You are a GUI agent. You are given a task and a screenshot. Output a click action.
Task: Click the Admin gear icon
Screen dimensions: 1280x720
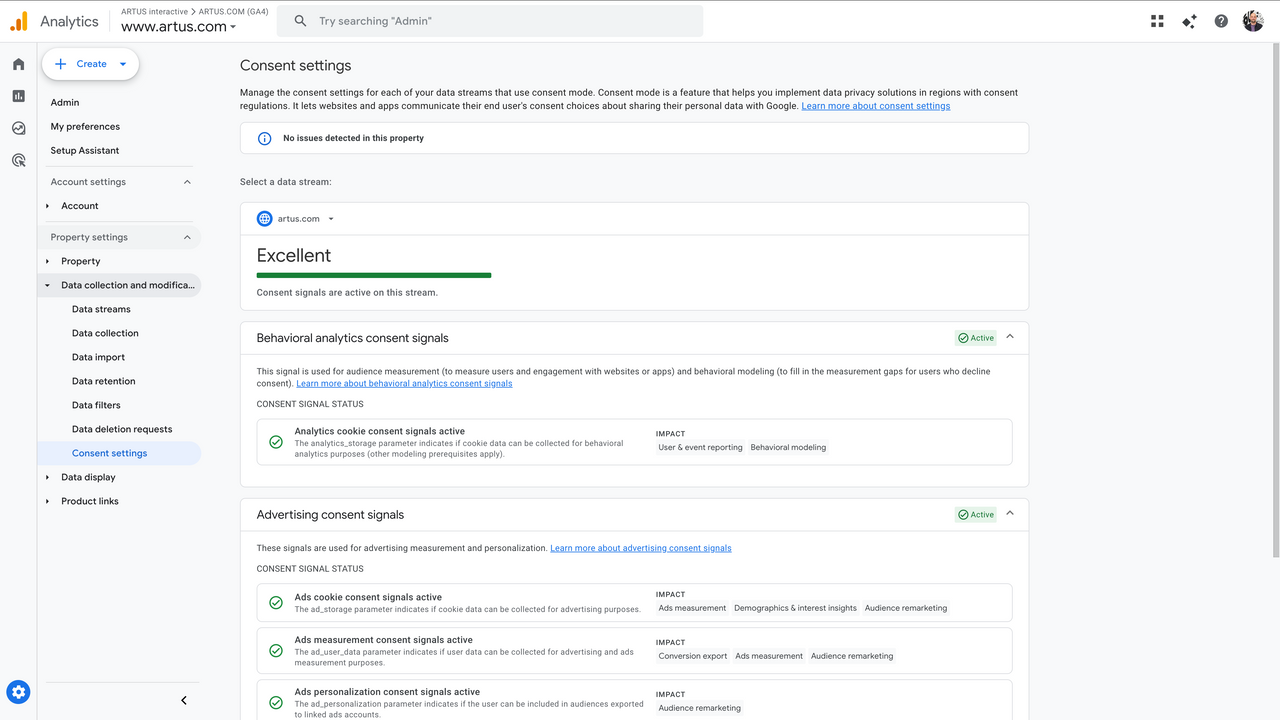(x=18, y=691)
